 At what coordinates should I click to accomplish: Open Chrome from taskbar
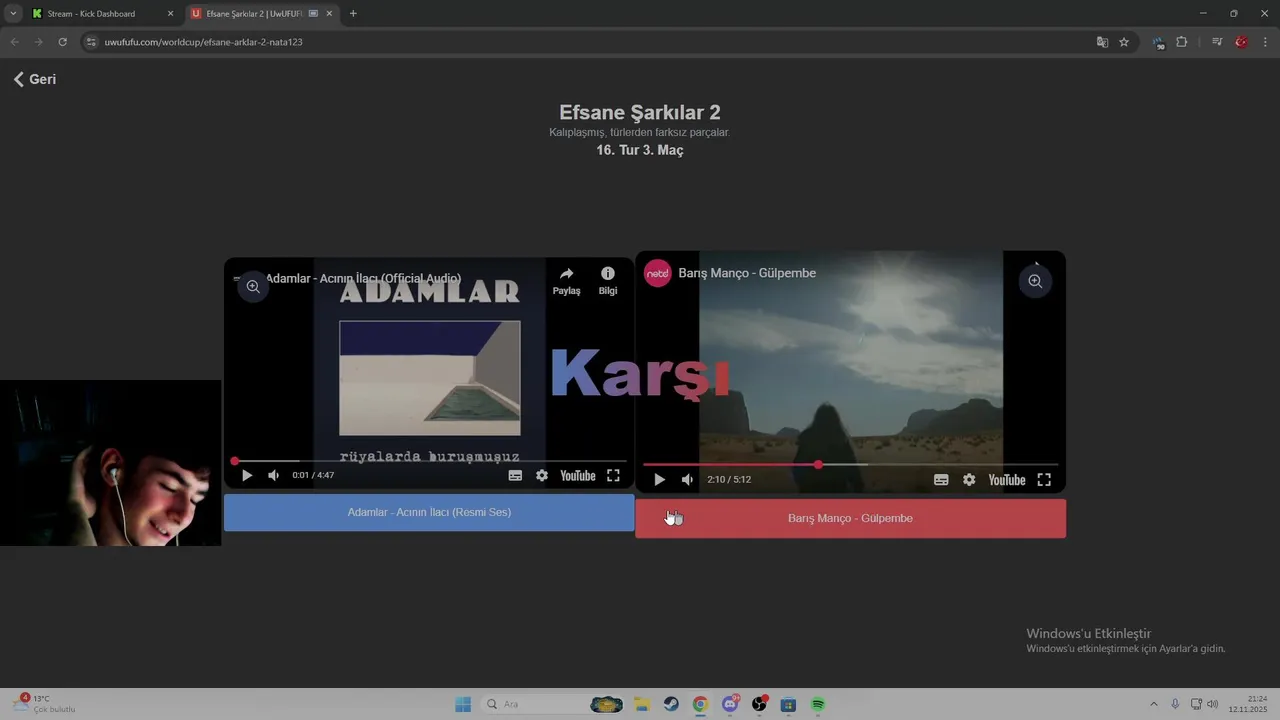700,704
